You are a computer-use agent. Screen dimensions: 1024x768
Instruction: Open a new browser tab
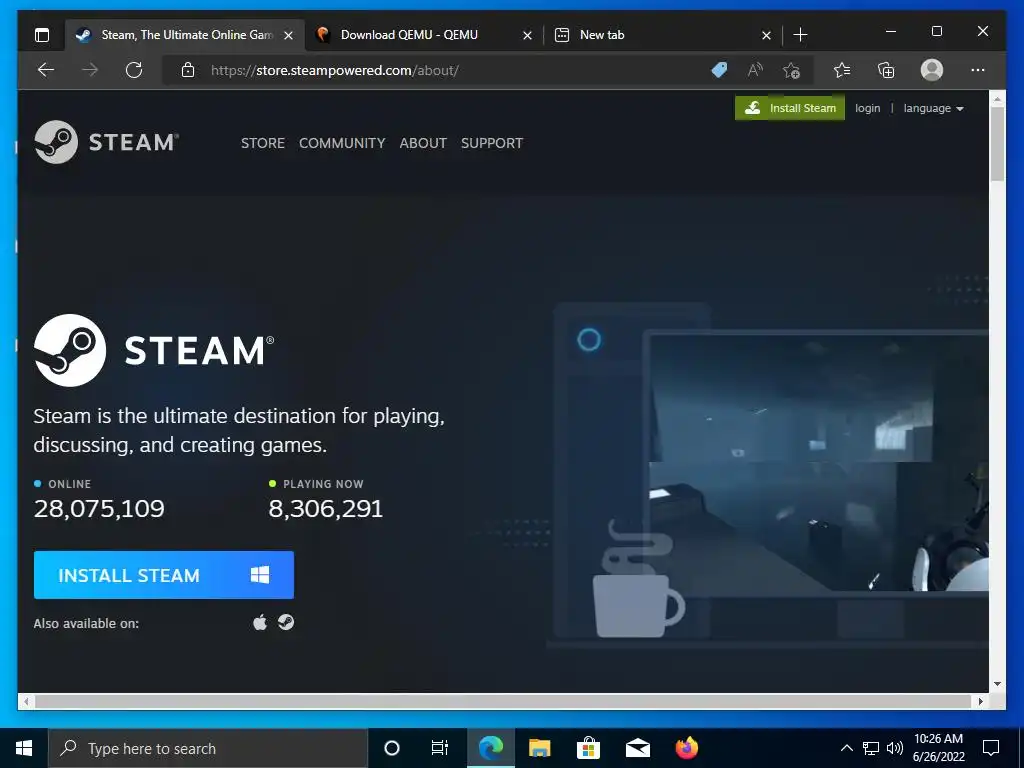(800, 35)
